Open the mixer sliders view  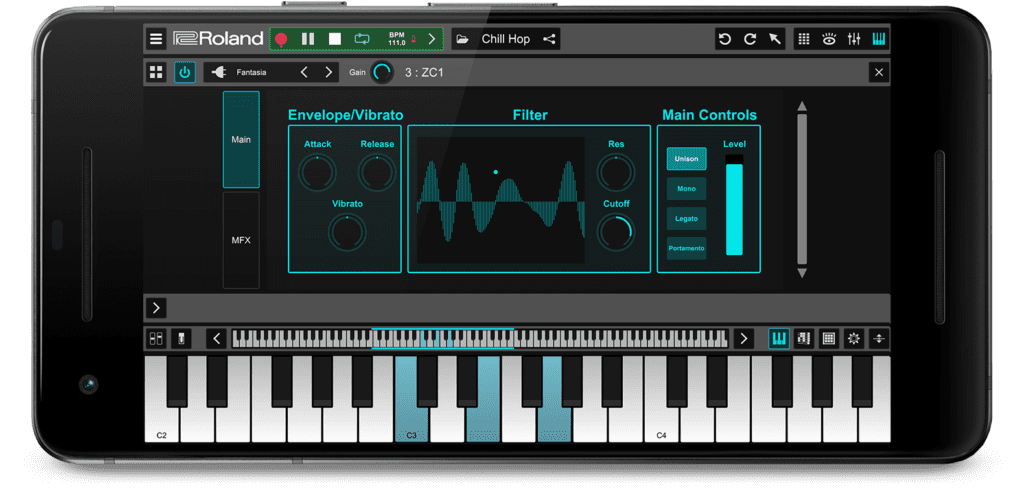click(854, 39)
